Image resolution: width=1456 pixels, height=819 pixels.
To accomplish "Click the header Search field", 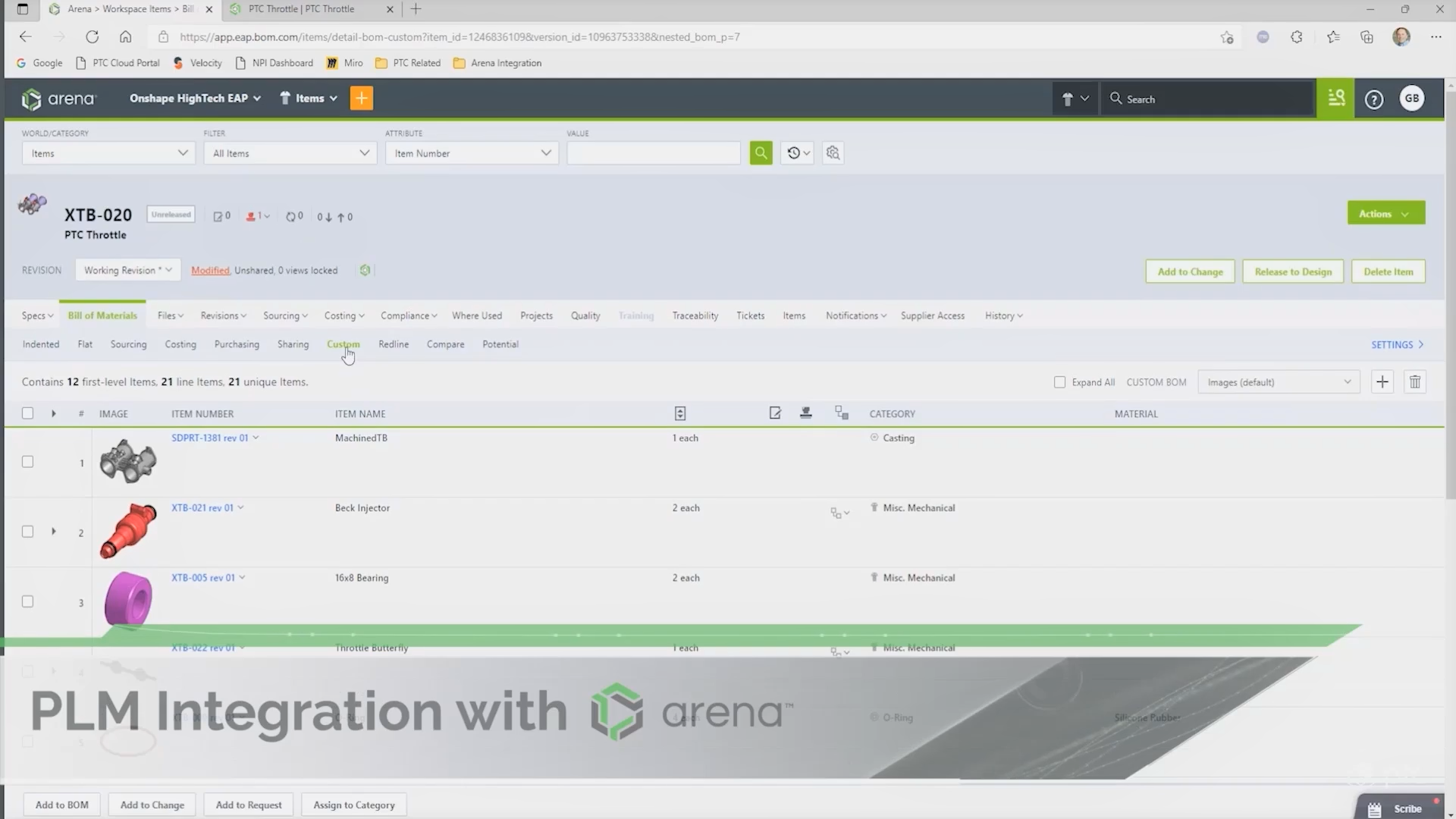I will [x=1207, y=99].
